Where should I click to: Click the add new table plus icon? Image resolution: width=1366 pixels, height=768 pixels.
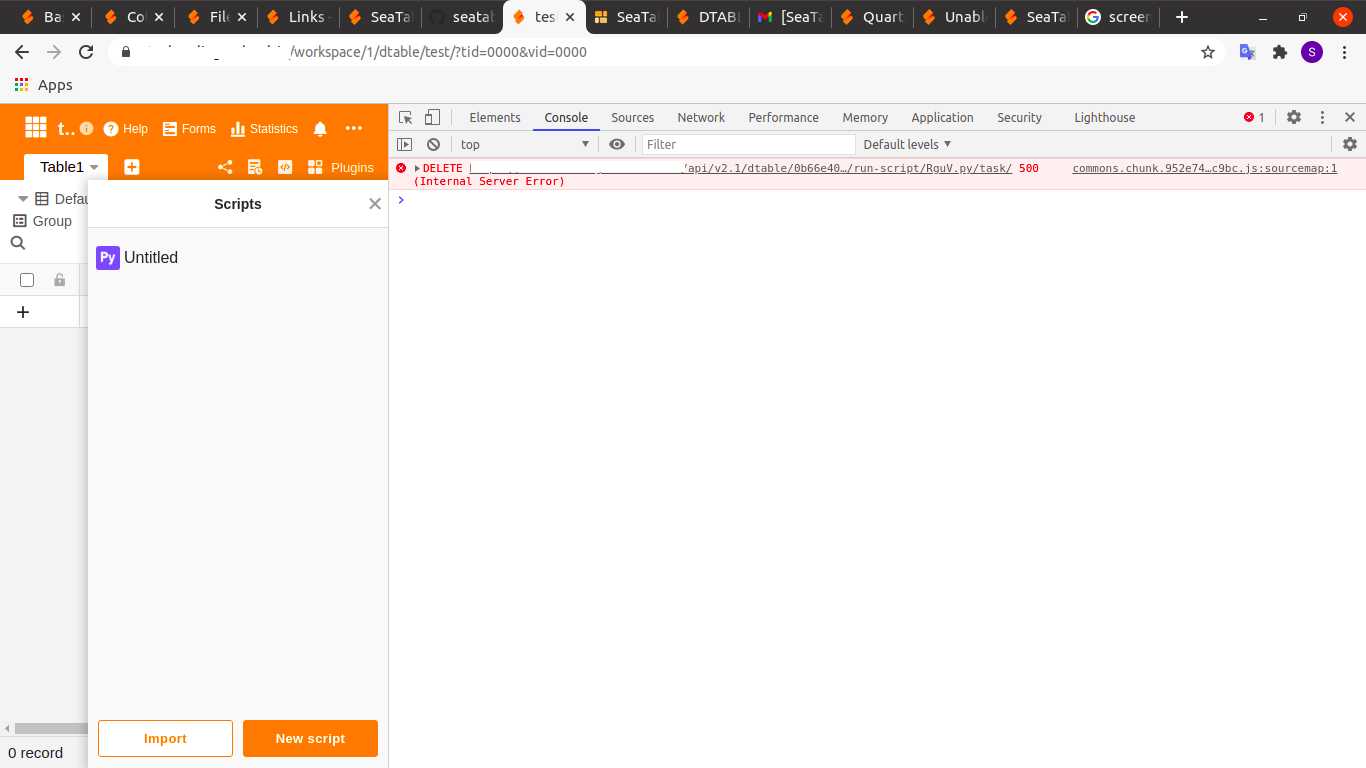click(131, 167)
